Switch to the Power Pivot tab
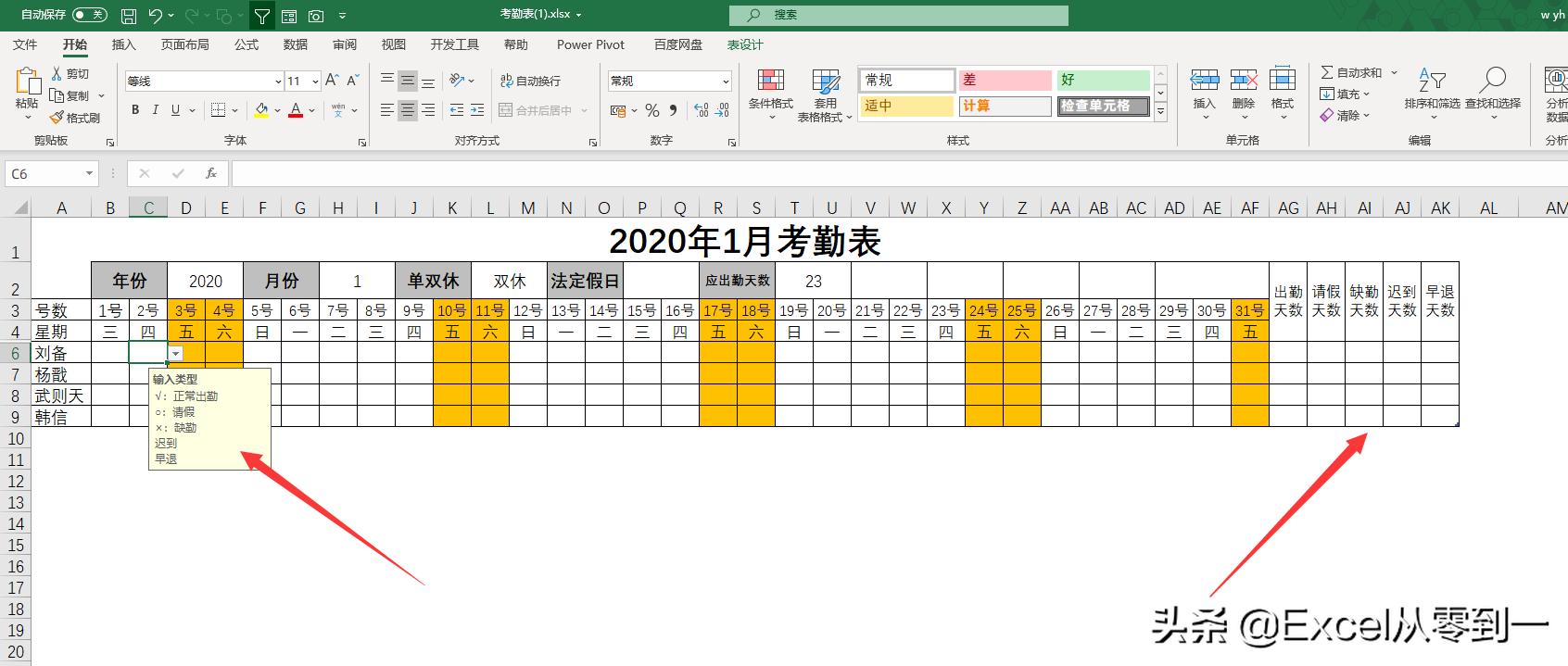The image size is (1568, 666). click(590, 44)
